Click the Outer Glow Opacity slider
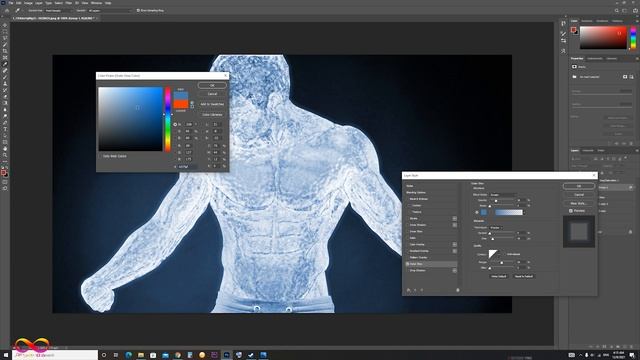Screen dimensions: 640x360 (503, 201)
